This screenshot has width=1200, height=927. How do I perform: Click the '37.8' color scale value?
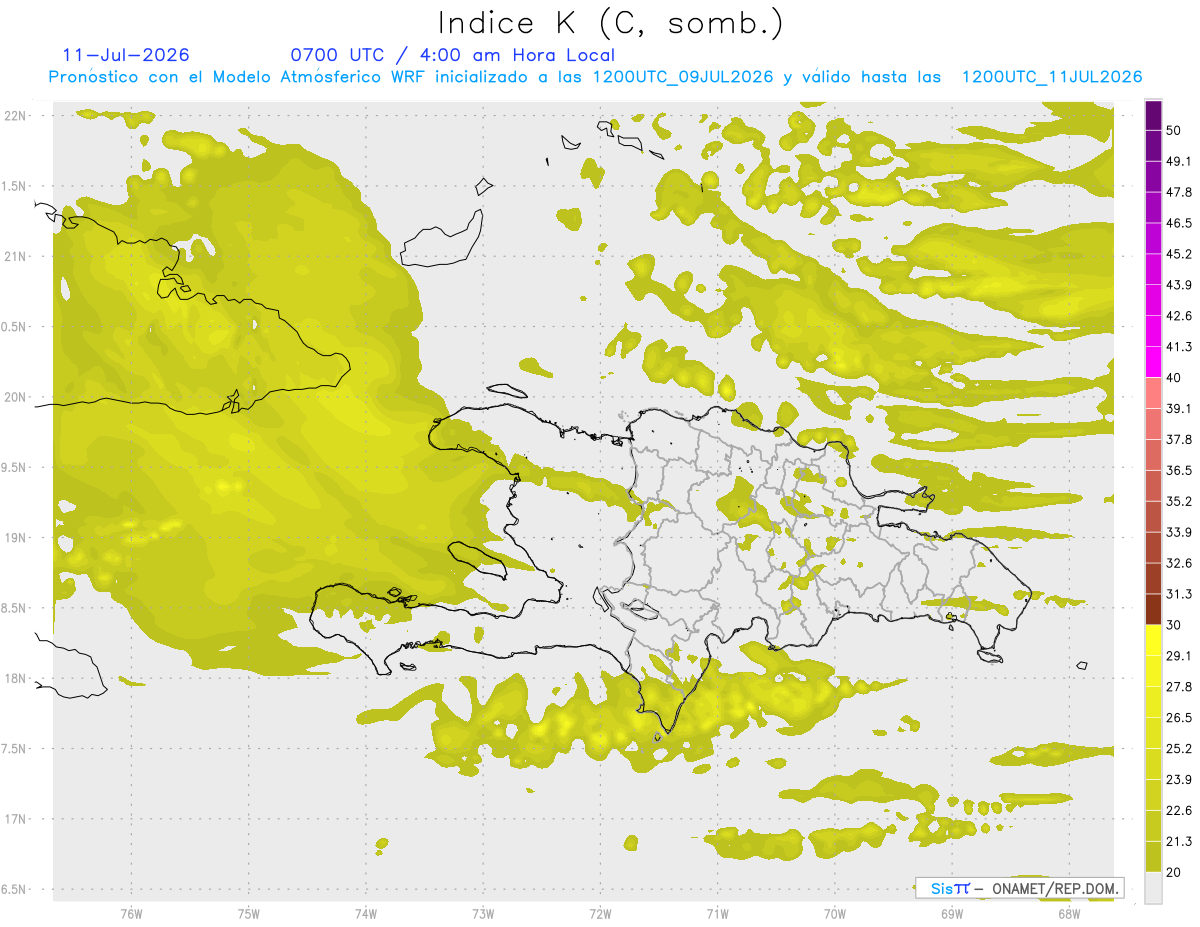1179,439
